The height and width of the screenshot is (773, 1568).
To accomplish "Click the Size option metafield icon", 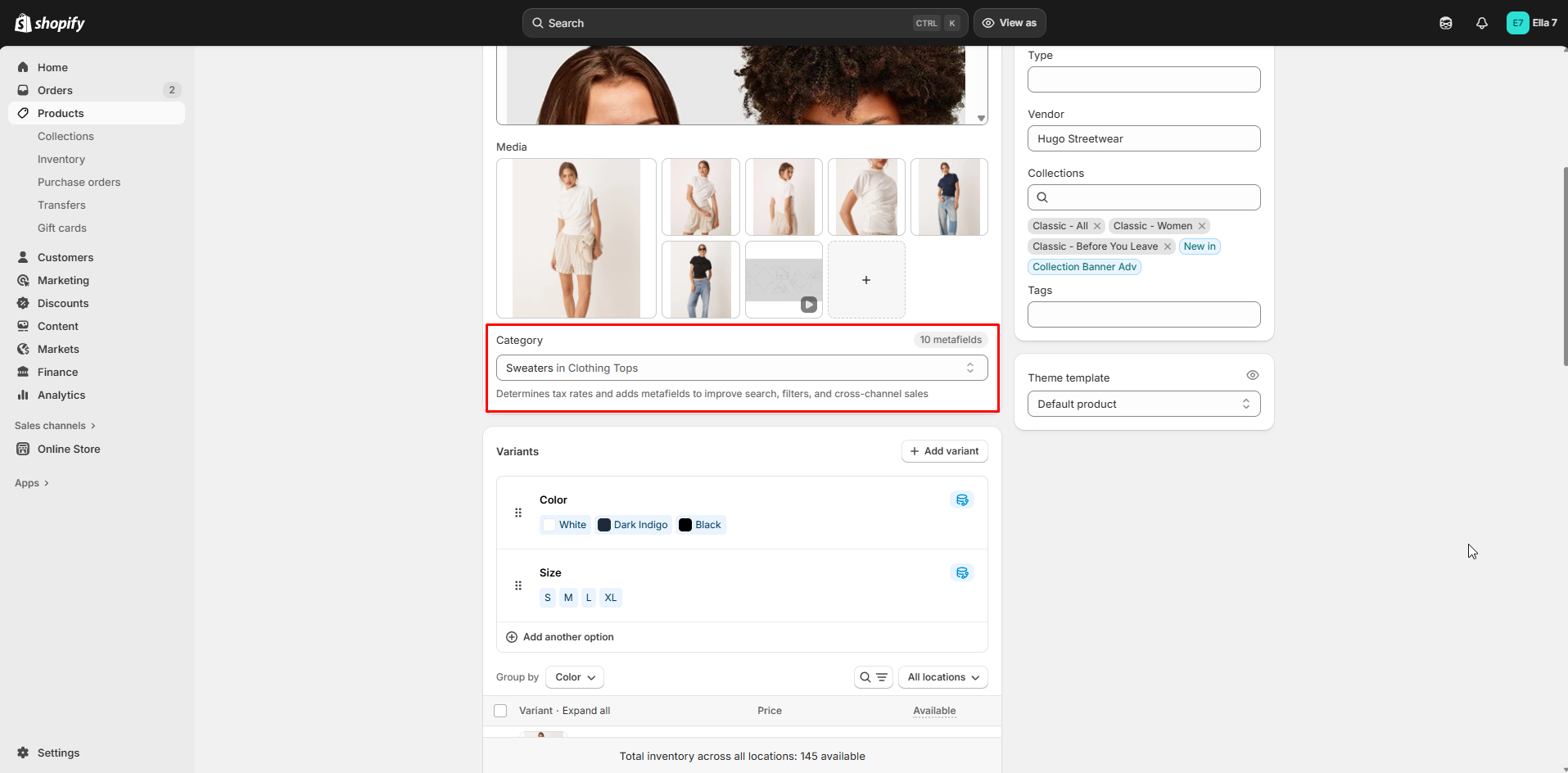I will click(962, 572).
